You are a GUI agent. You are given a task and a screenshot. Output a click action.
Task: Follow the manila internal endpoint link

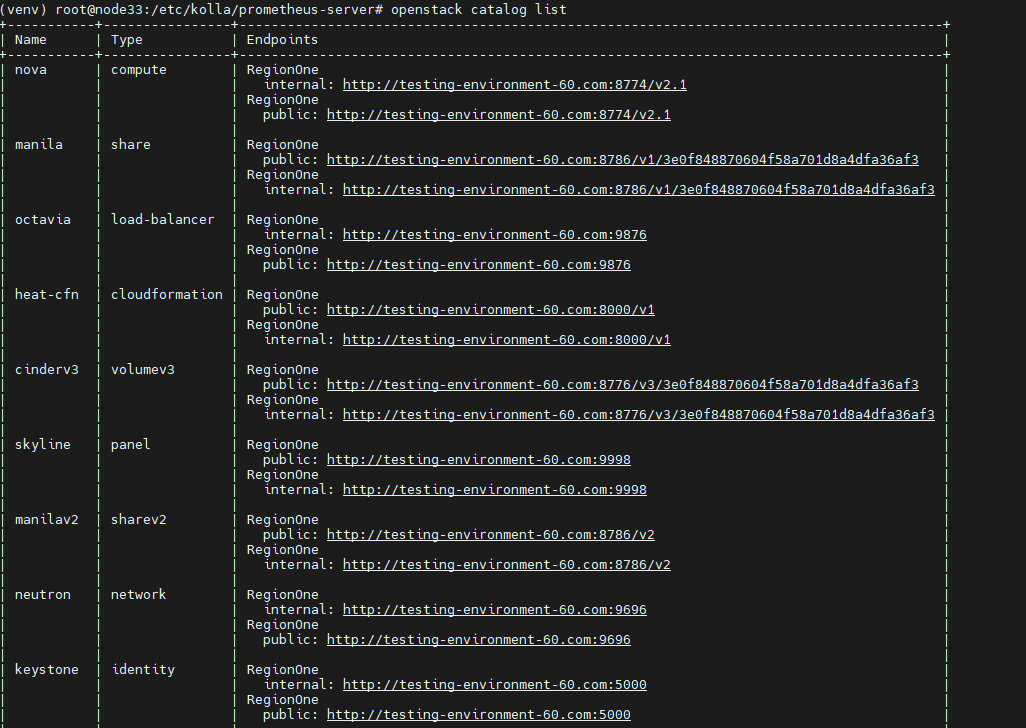[x=638, y=190]
